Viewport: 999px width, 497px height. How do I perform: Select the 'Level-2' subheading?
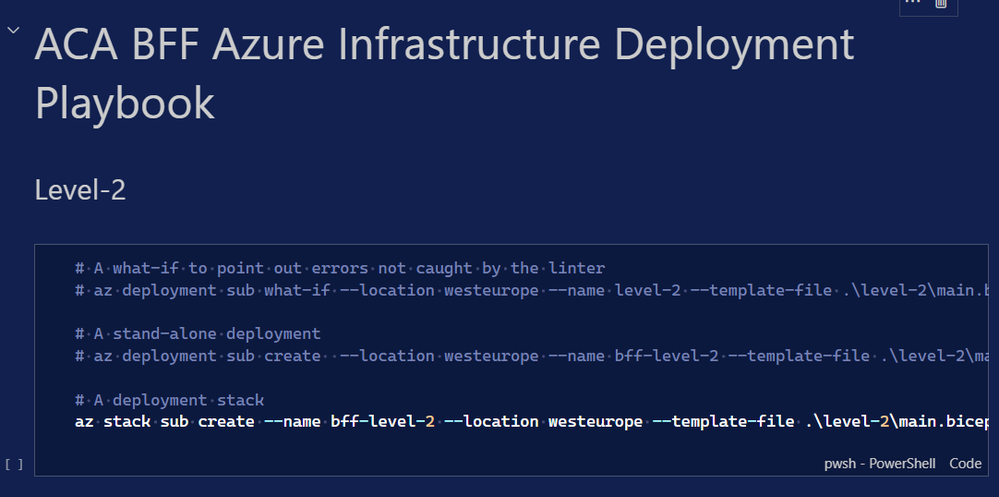click(x=80, y=190)
